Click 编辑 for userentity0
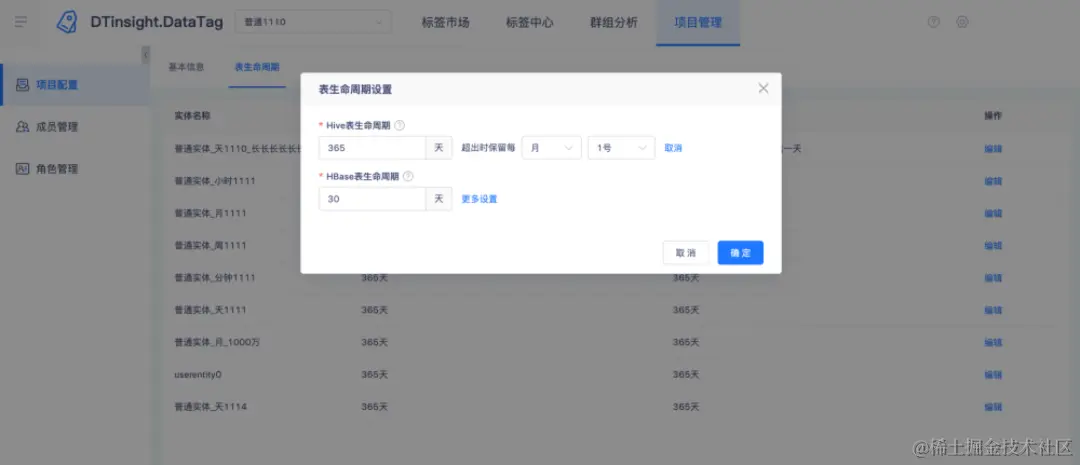Viewport: 1080px width, 465px height. coord(993,375)
